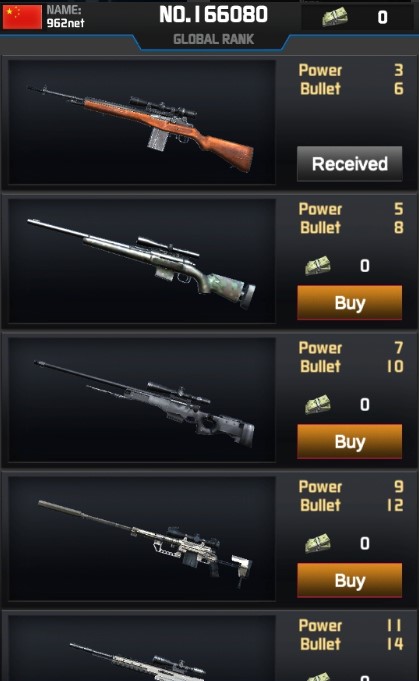Buy the Power 5 Bullet 8 rifle

pyautogui.click(x=350, y=303)
